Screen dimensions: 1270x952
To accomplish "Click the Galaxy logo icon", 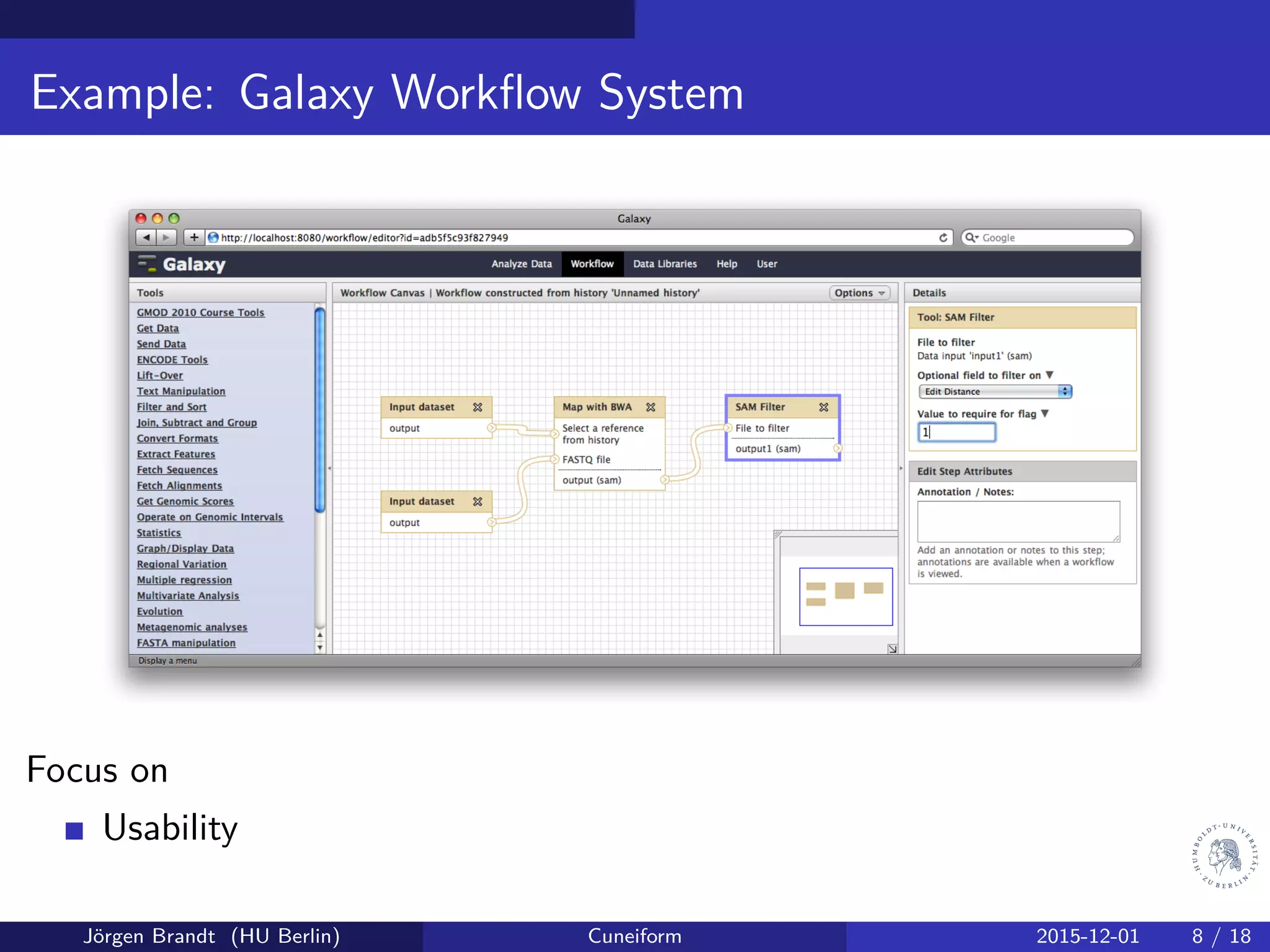I will [x=147, y=264].
